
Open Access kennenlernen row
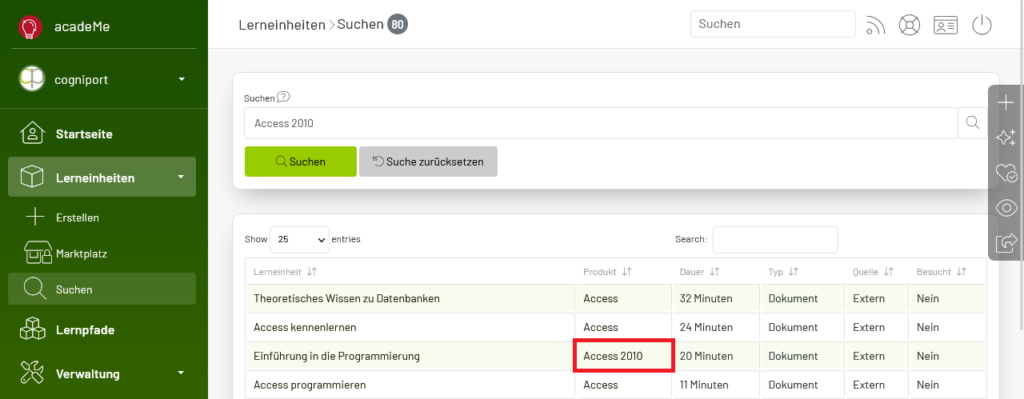pos(410,327)
